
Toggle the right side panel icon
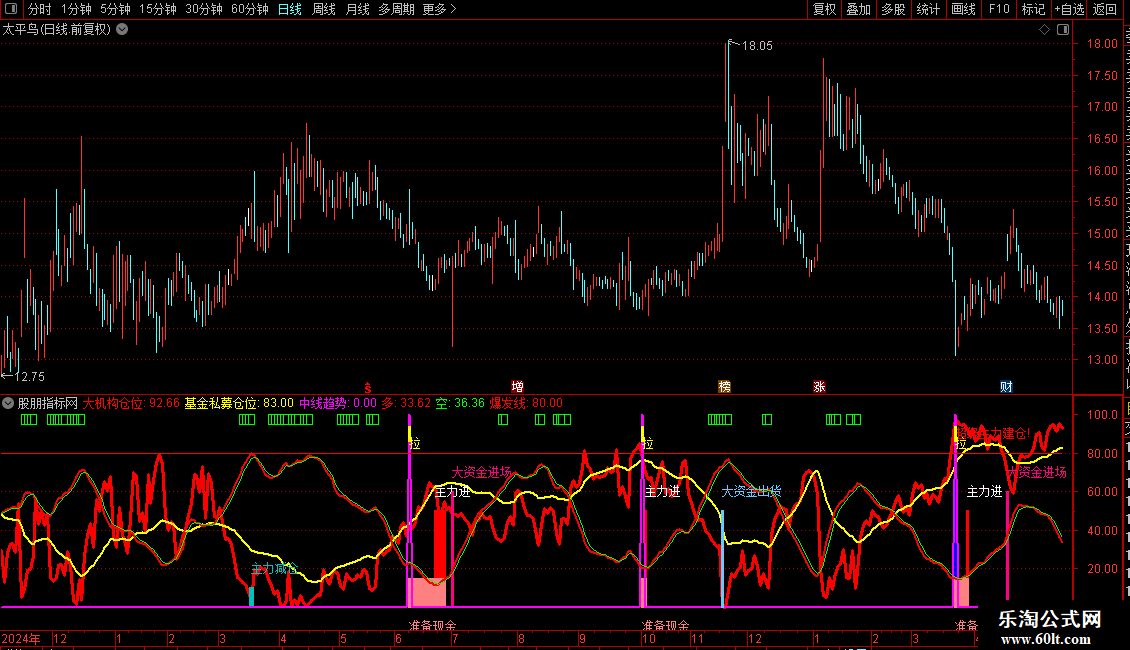[1063, 30]
